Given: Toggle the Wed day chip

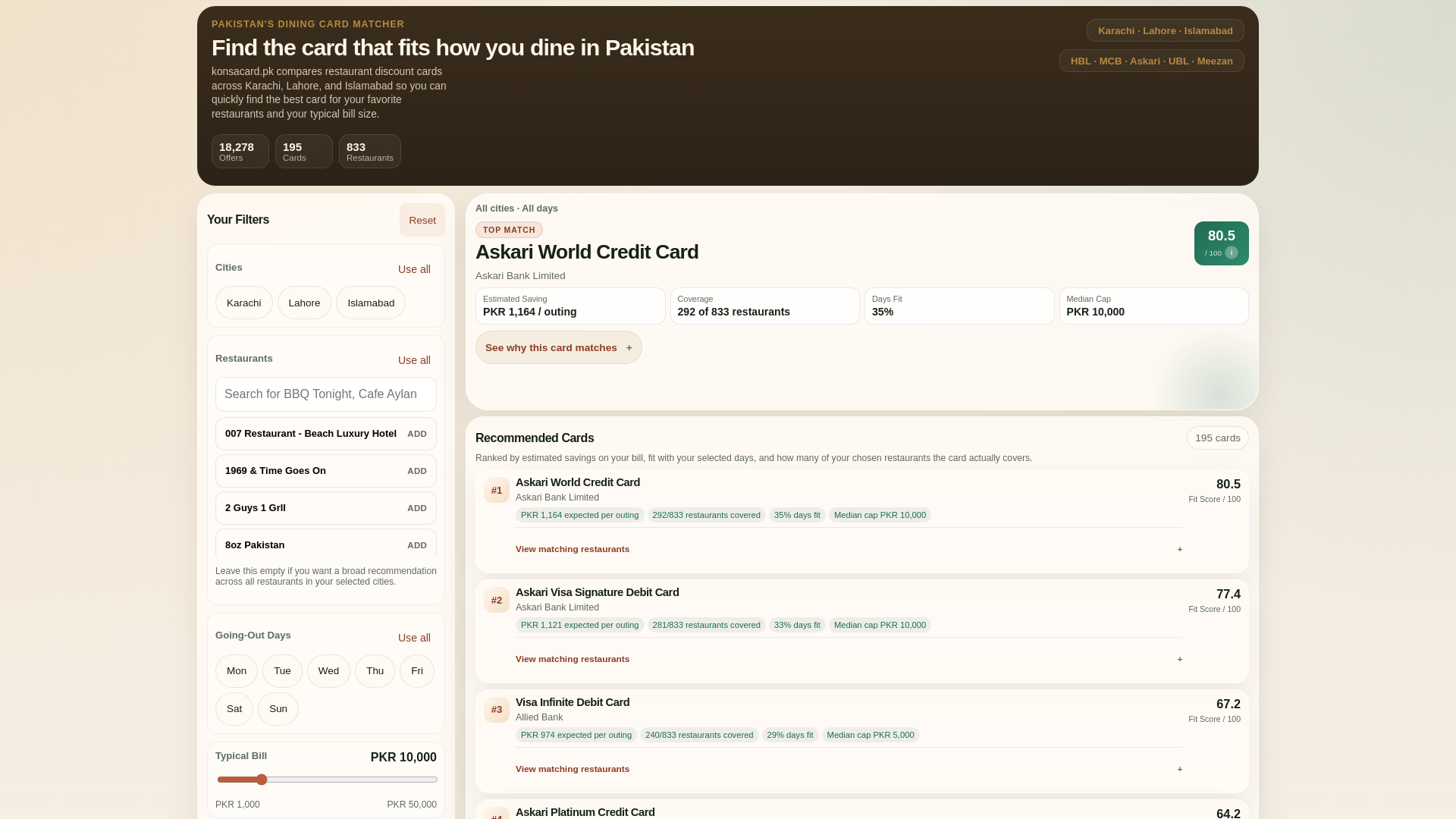Looking at the screenshot, I should pyautogui.click(x=328, y=671).
